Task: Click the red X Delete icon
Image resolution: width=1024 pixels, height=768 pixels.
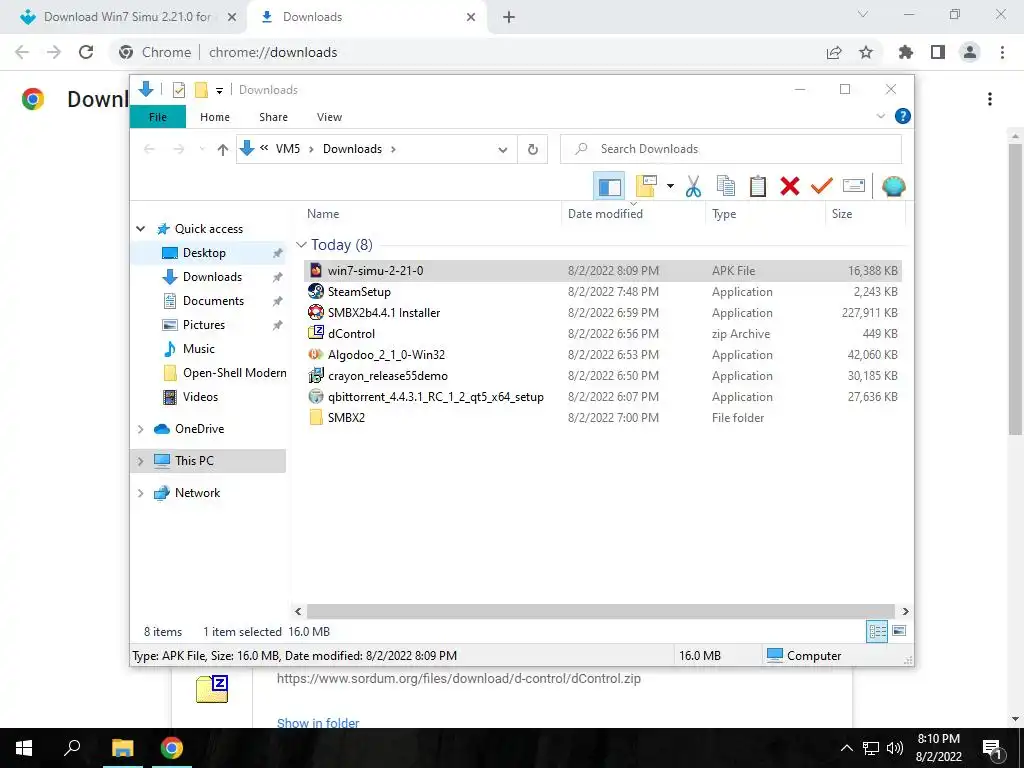Action: tap(790, 187)
